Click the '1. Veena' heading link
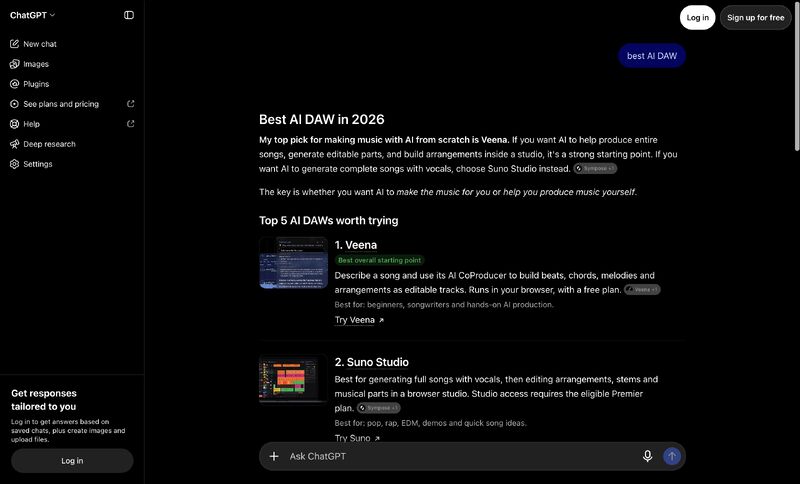Viewport: 800px width, 484px height. (x=356, y=245)
